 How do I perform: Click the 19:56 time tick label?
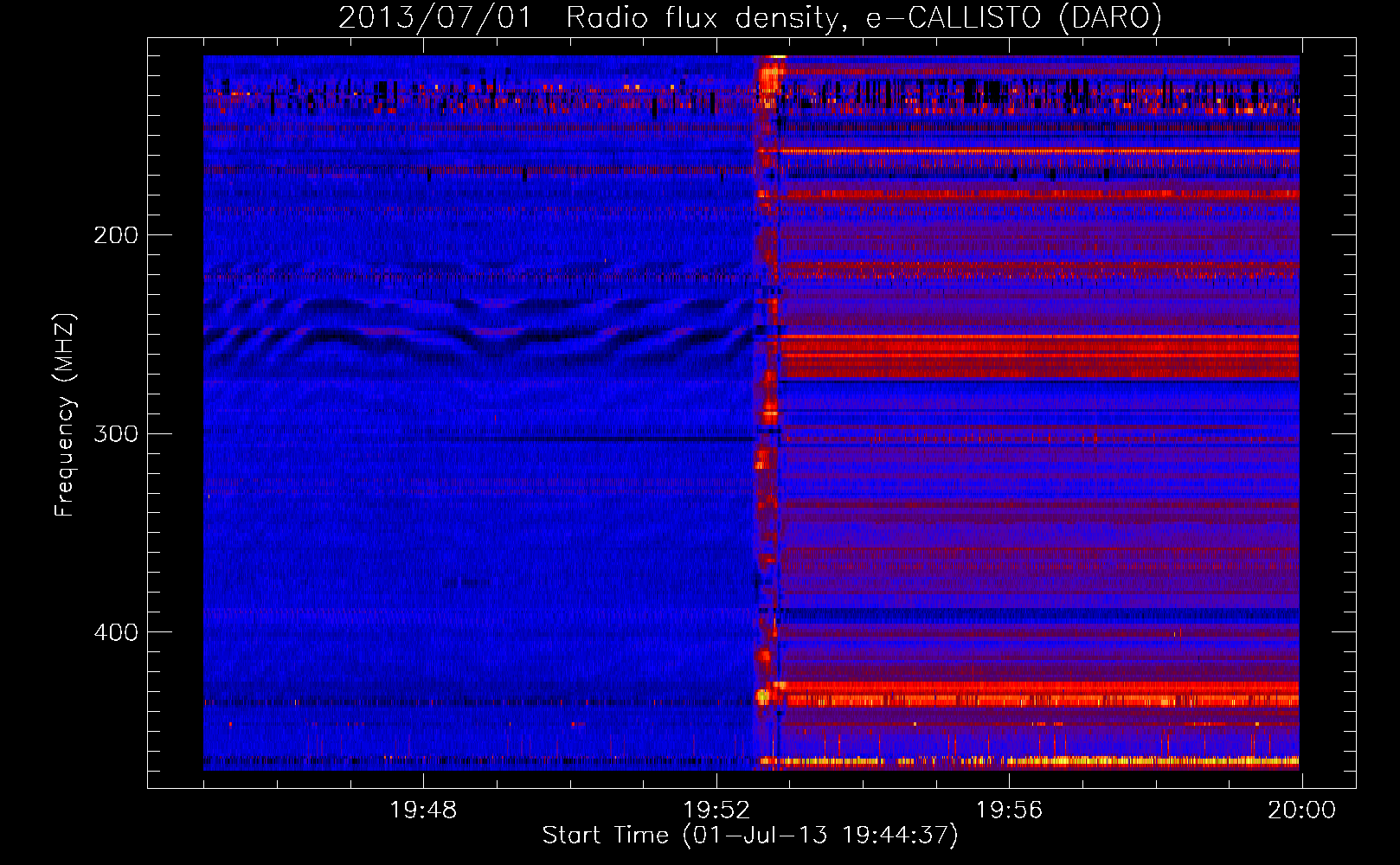click(x=1009, y=811)
